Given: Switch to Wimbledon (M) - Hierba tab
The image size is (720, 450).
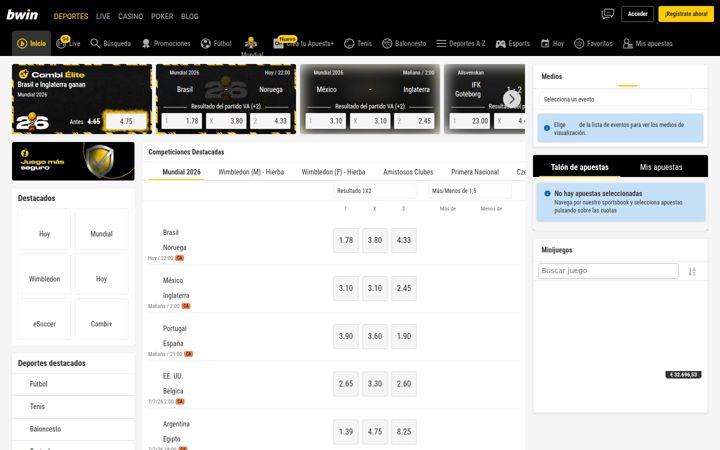Looking at the screenshot, I should tap(251, 172).
